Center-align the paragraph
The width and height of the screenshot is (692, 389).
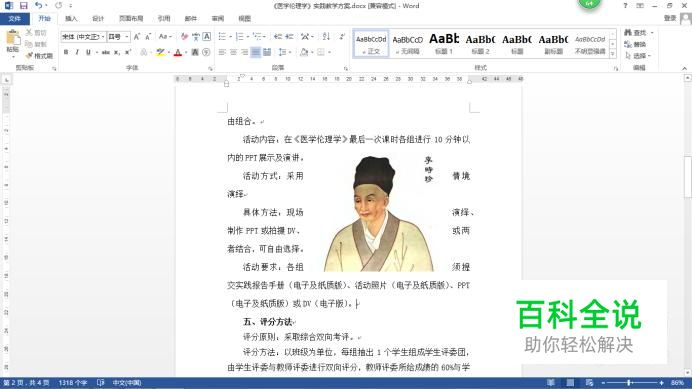(233, 53)
